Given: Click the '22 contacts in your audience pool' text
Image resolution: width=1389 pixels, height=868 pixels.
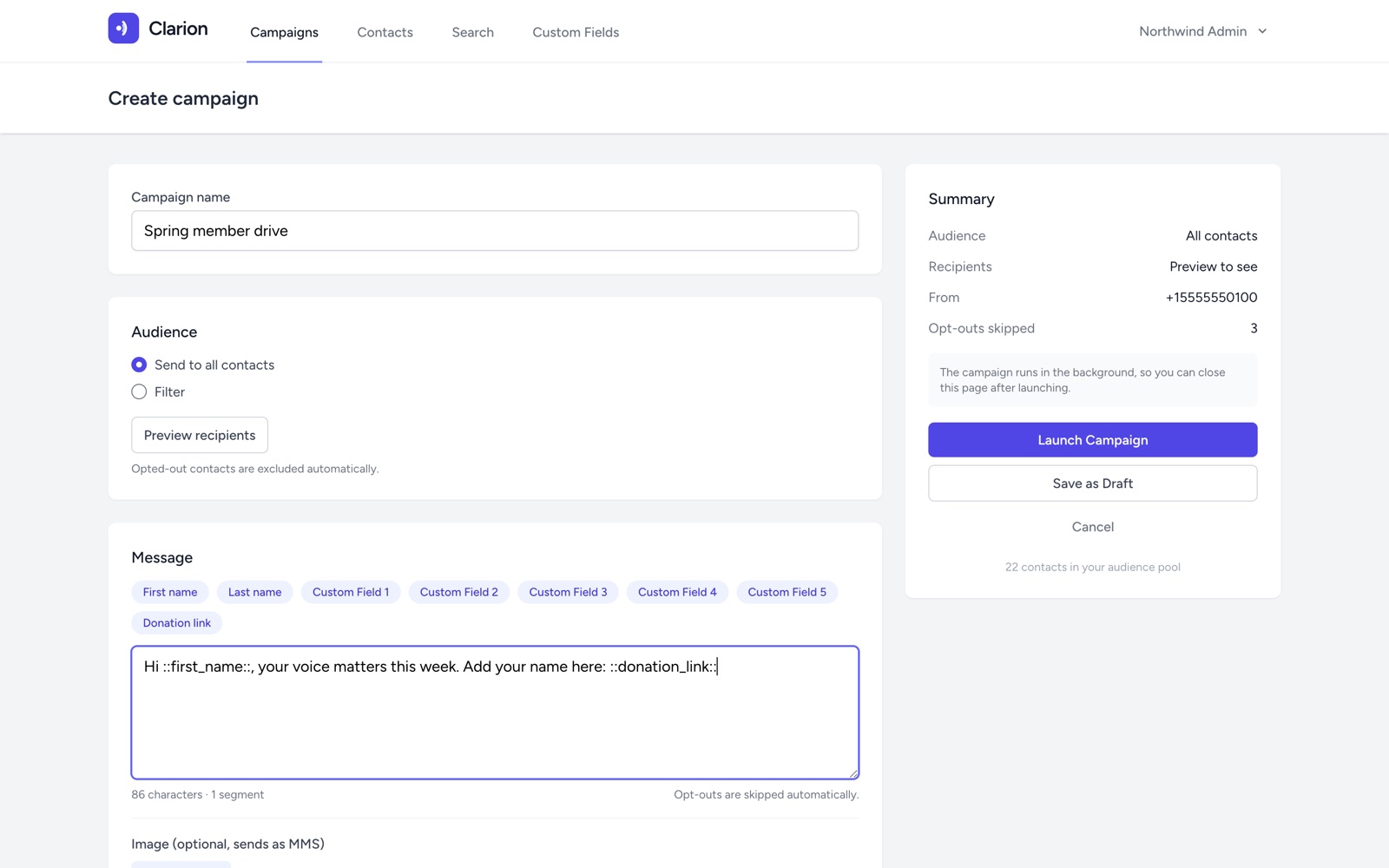Looking at the screenshot, I should [x=1092, y=567].
